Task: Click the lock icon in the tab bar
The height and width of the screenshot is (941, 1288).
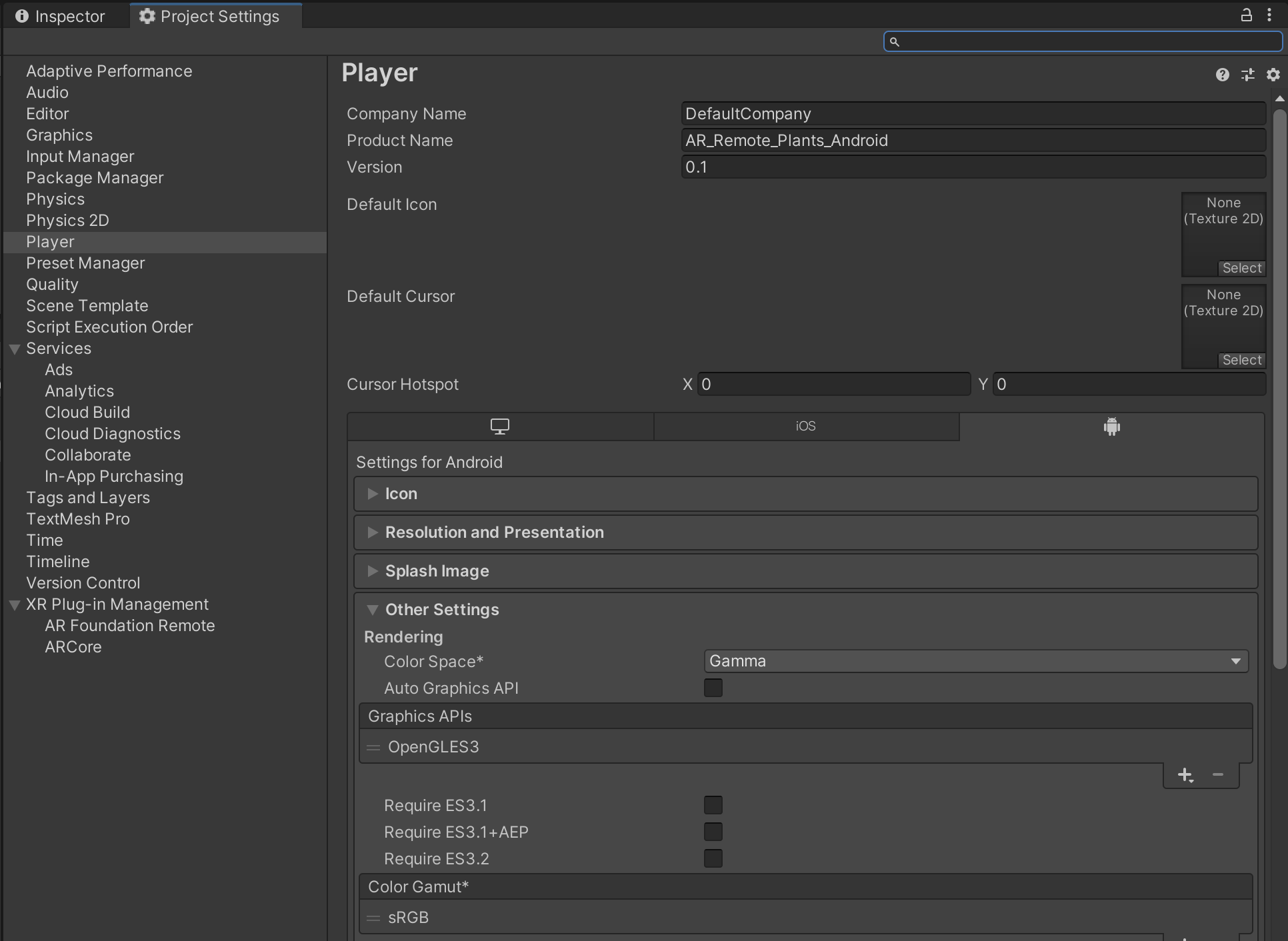Action: [1246, 15]
